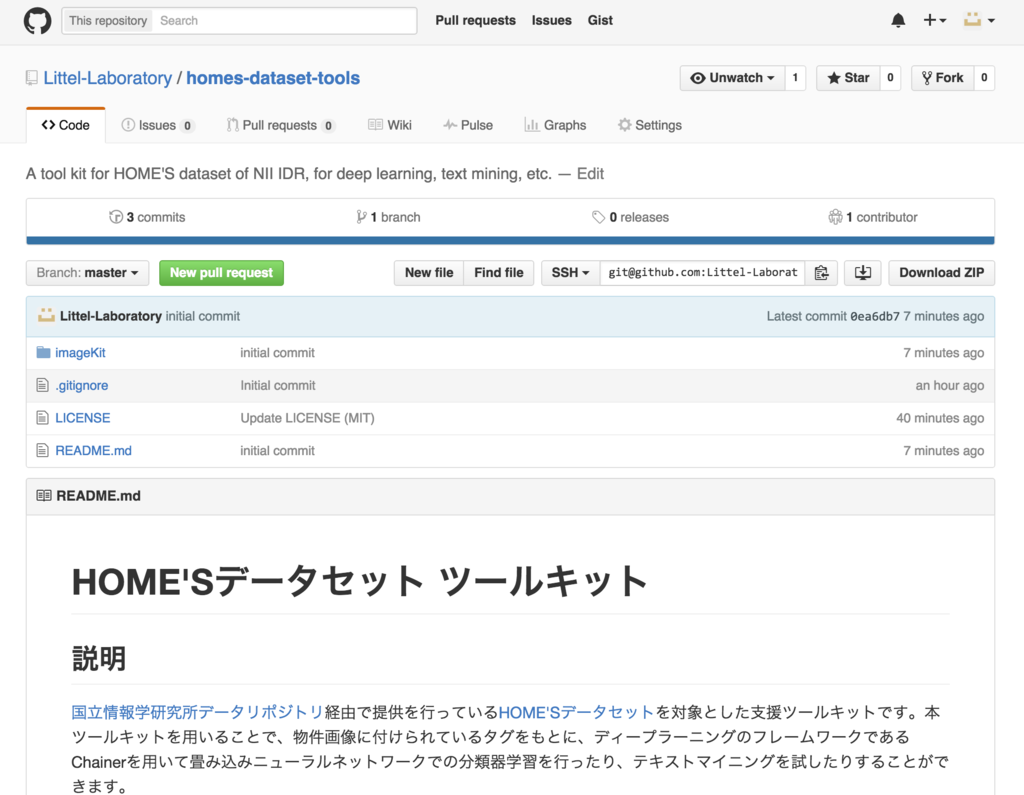
Task: Switch to the Wiki tab
Action: 390,125
